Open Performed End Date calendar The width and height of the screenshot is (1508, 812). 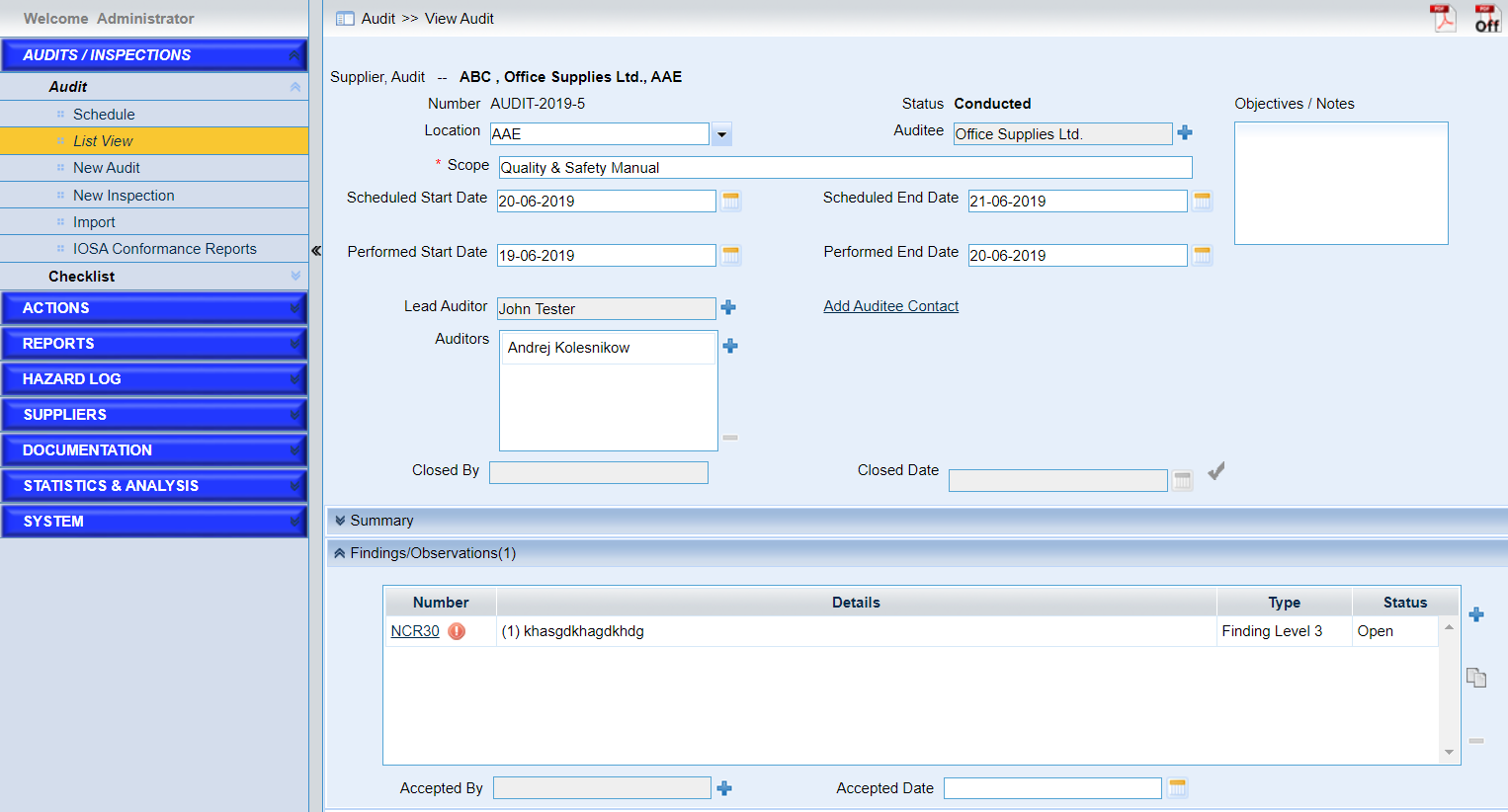[x=1203, y=255]
